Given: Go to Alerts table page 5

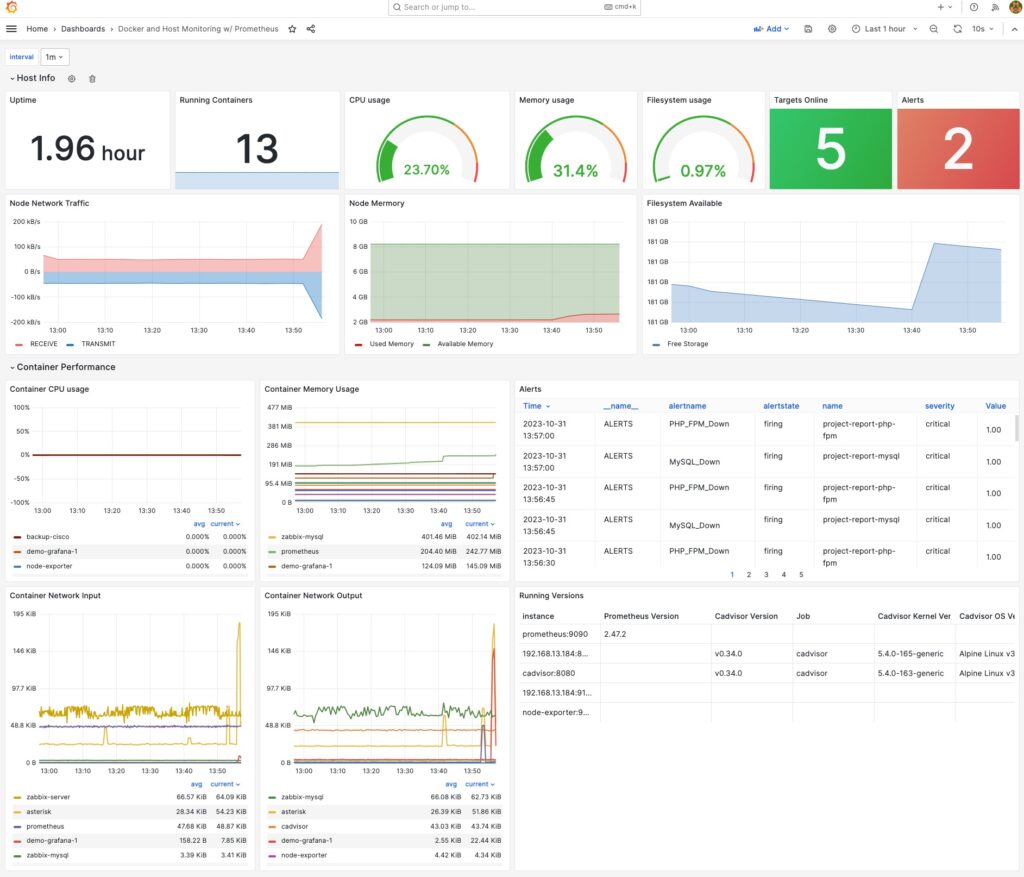Looking at the screenshot, I should click(801, 575).
